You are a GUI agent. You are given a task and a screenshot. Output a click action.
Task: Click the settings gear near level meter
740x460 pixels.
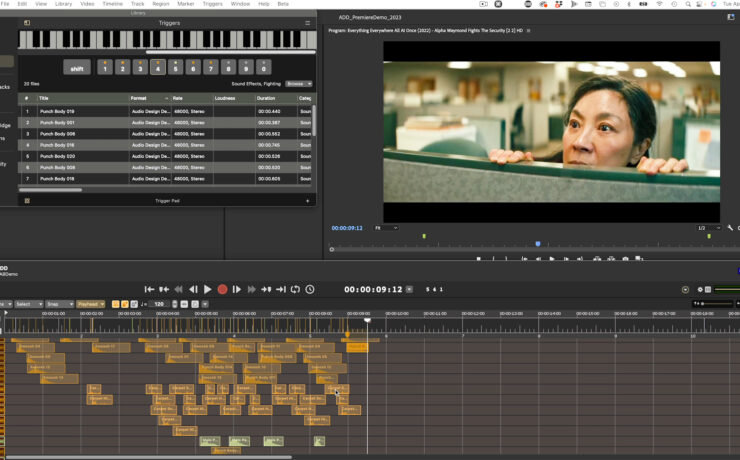700,289
